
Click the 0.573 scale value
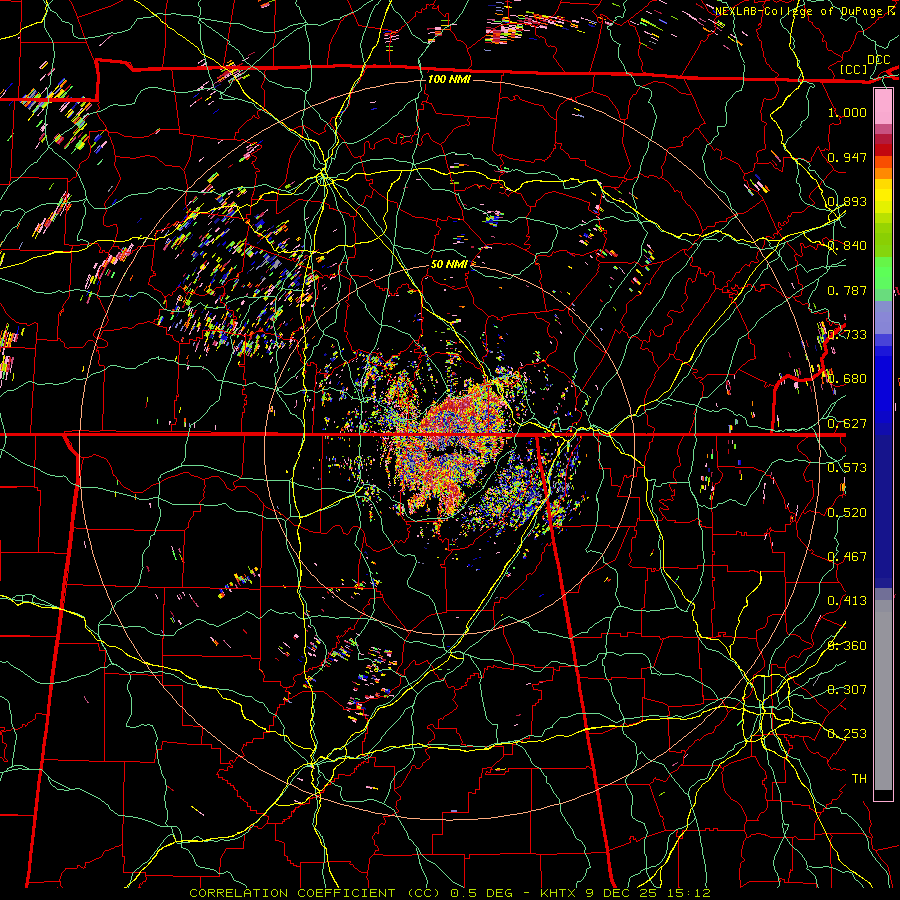[x=847, y=468]
